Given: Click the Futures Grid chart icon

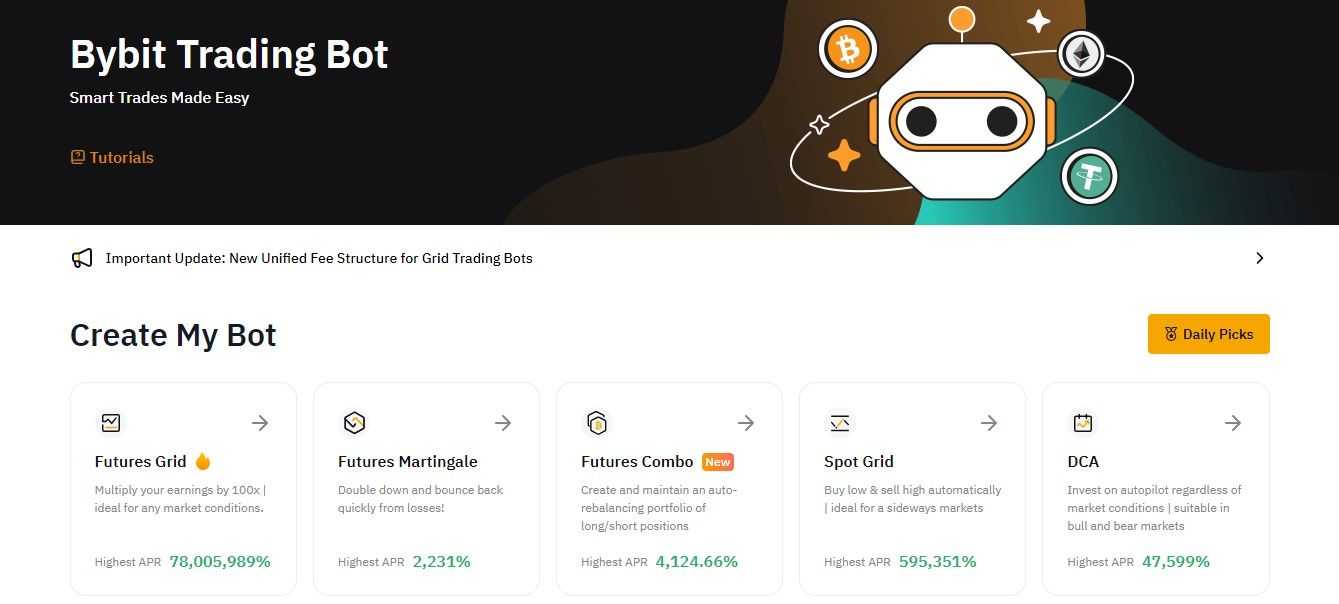Looking at the screenshot, I should 111,423.
